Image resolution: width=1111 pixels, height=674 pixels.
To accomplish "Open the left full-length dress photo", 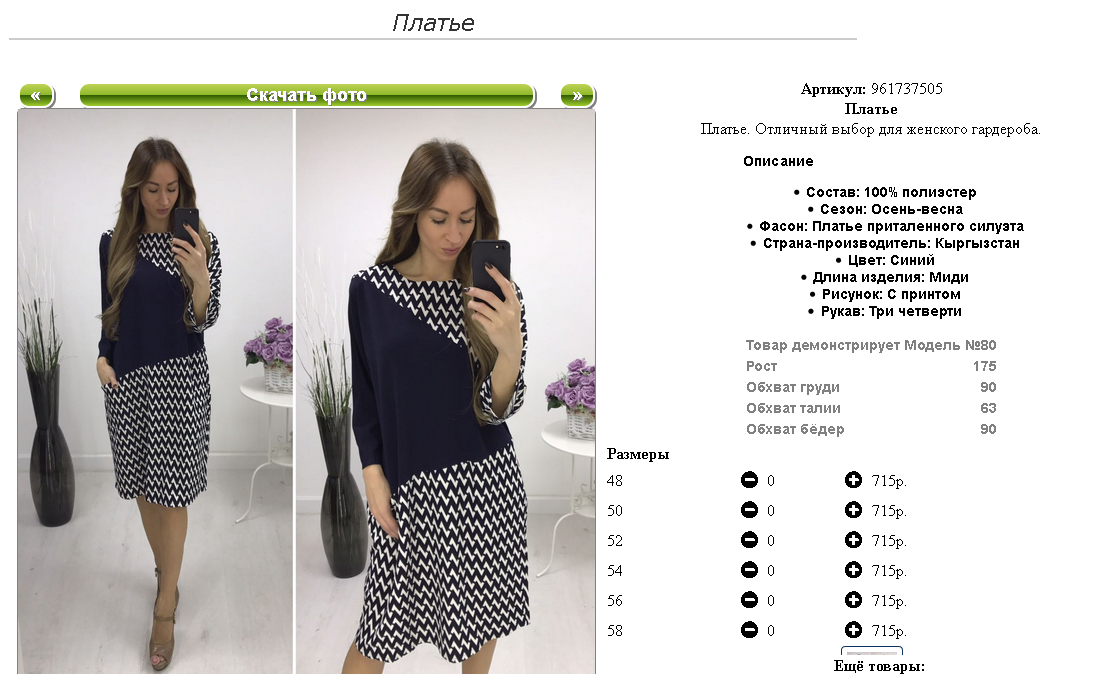I will point(155,391).
